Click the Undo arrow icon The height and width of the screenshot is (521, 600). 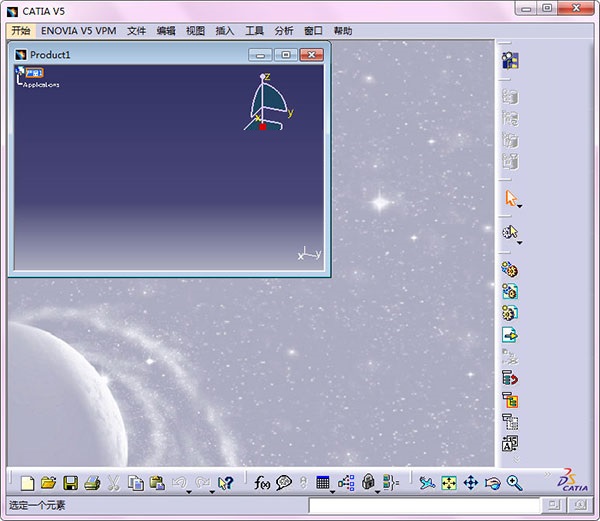pyautogui.click(x=179, y=482)
